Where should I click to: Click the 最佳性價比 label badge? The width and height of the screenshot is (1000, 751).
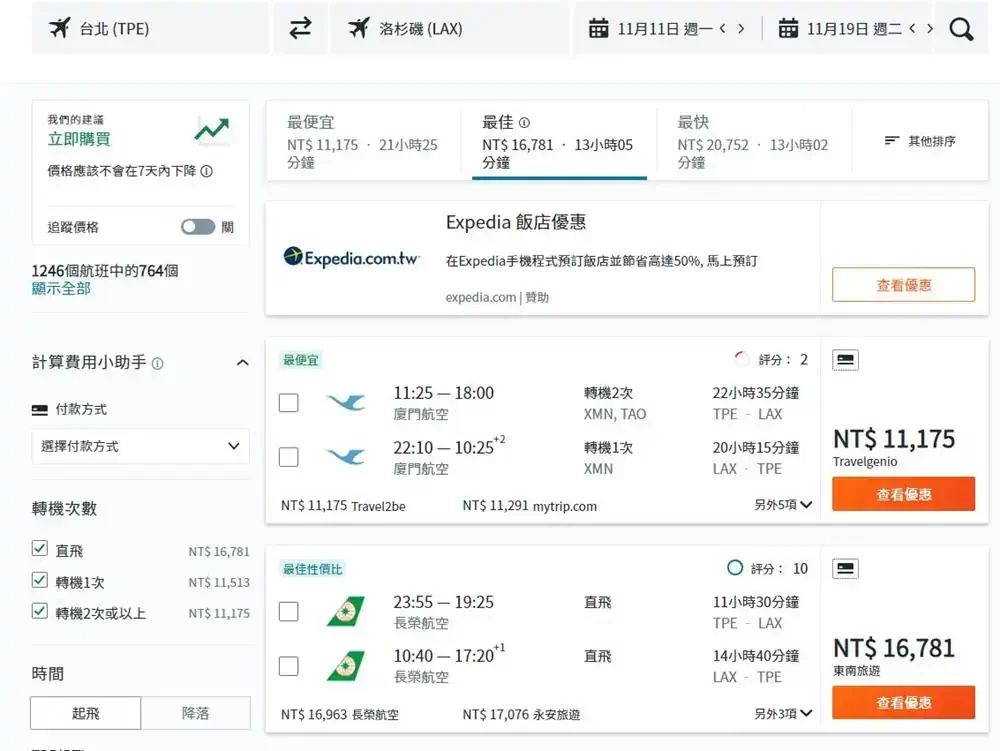312,569
